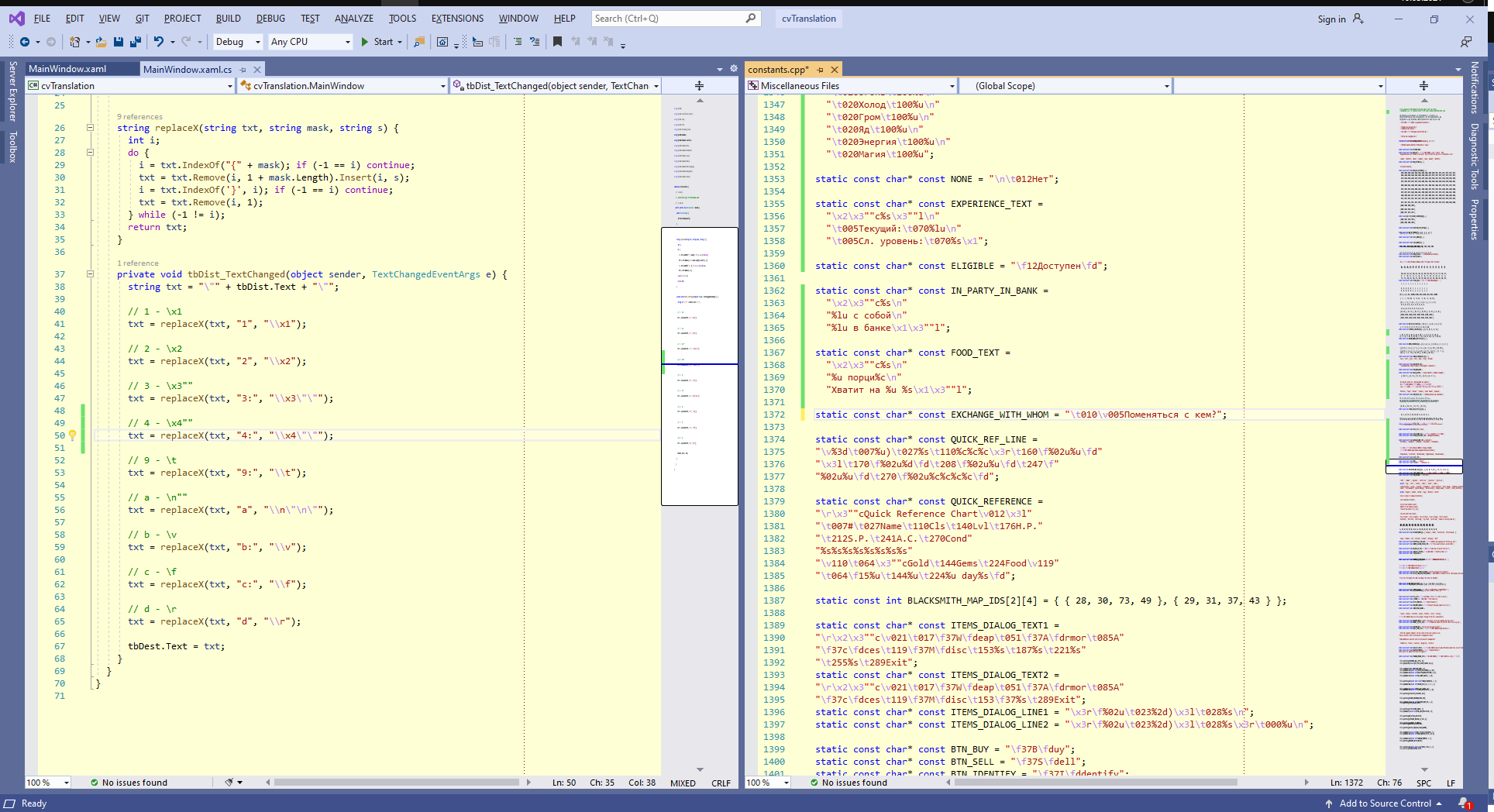Open the EXTENSIONS menu

point(457,19)
